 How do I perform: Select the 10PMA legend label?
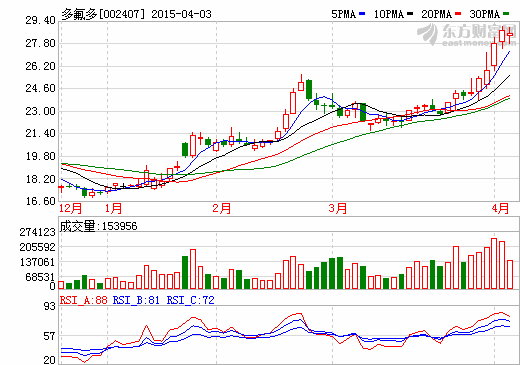tap(389, 14)
